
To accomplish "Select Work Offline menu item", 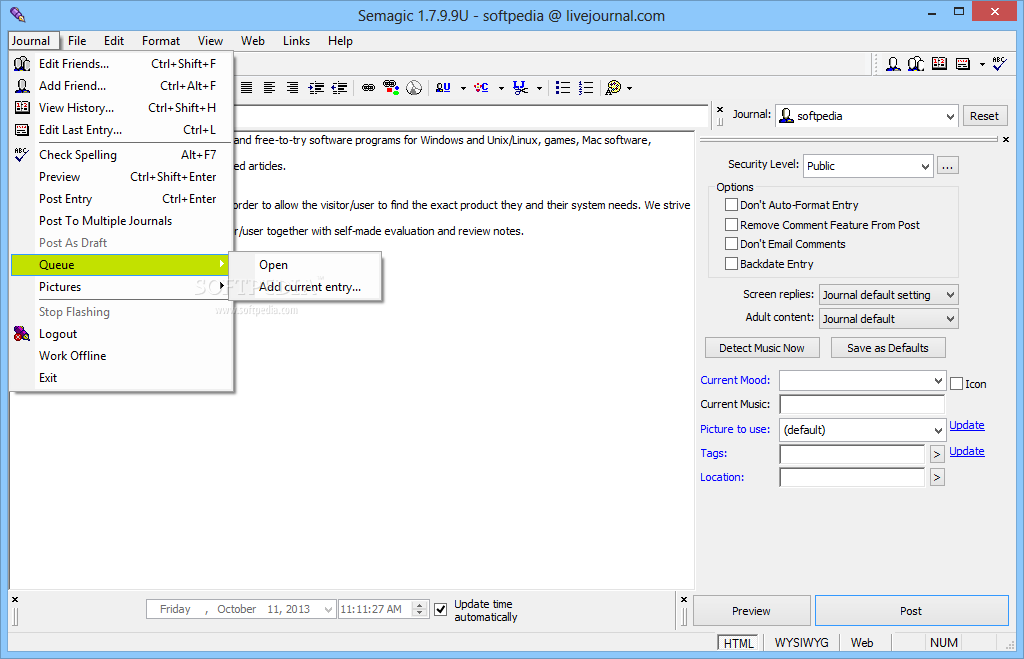I will [121, 356].
